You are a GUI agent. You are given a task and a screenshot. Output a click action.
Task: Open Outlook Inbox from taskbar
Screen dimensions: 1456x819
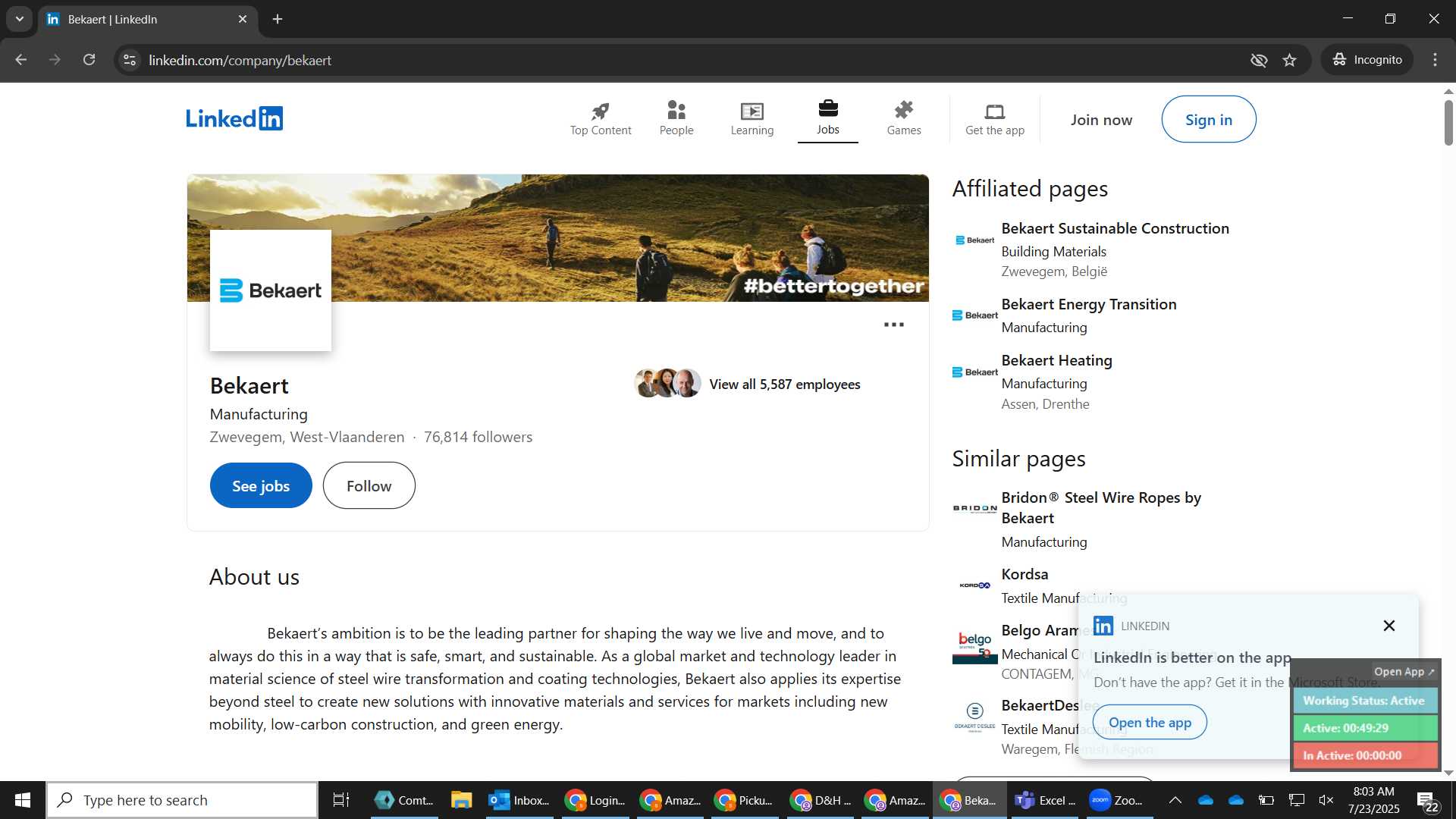pos(519,800)
